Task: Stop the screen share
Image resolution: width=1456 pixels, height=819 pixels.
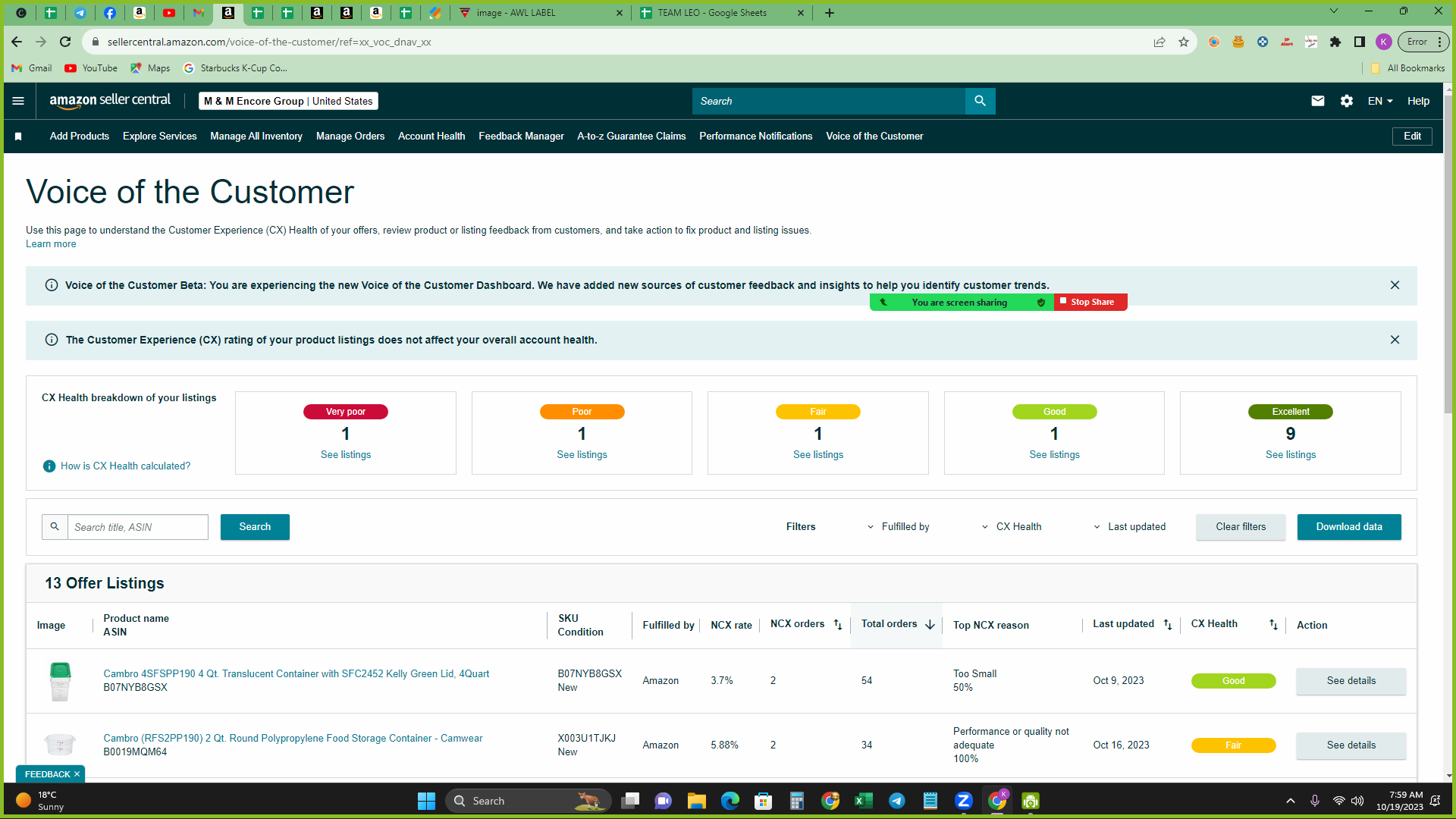Action: (x=1090, y=302)
